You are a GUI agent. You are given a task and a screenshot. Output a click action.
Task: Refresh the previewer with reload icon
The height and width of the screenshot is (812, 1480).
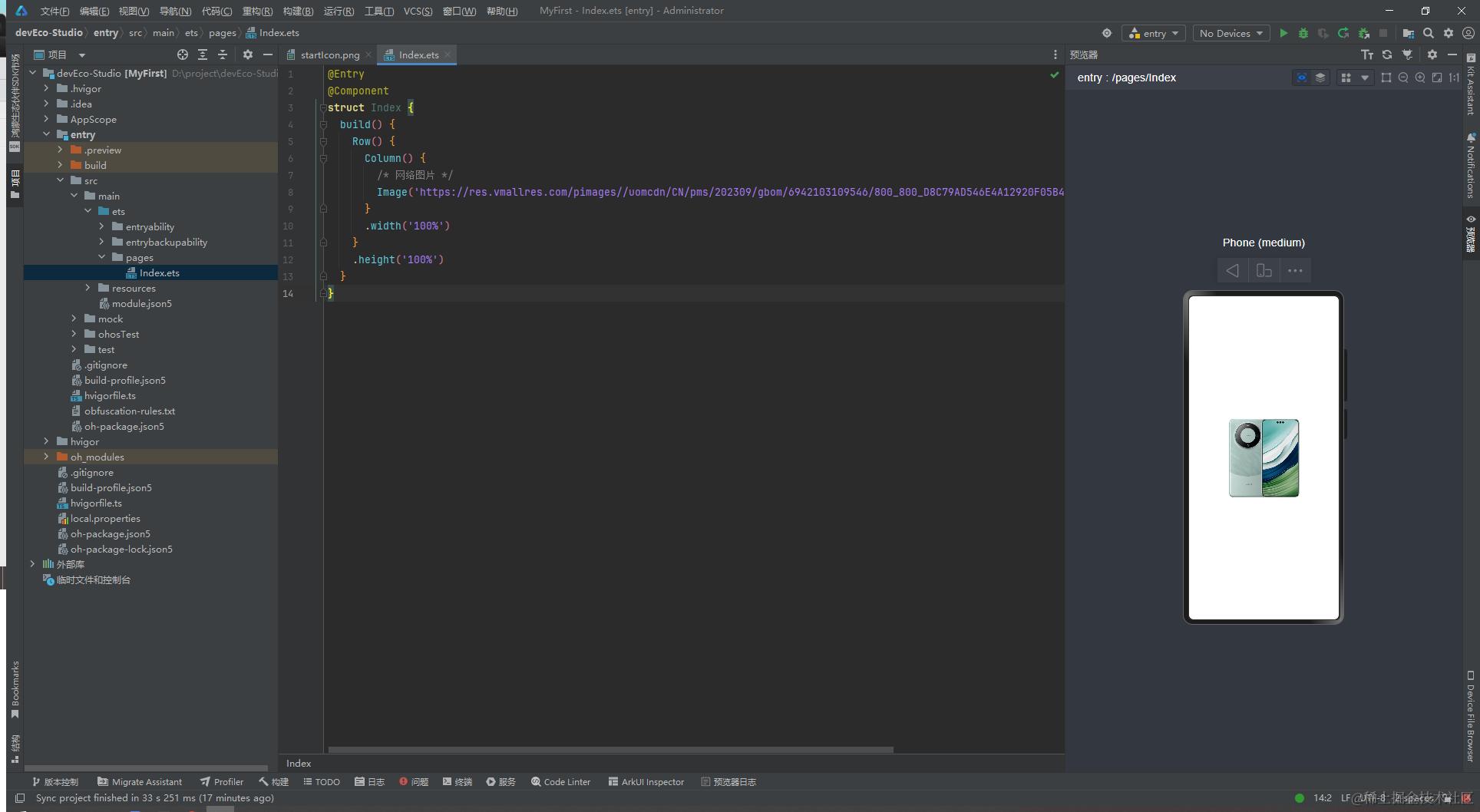(x=1387, y=54)
